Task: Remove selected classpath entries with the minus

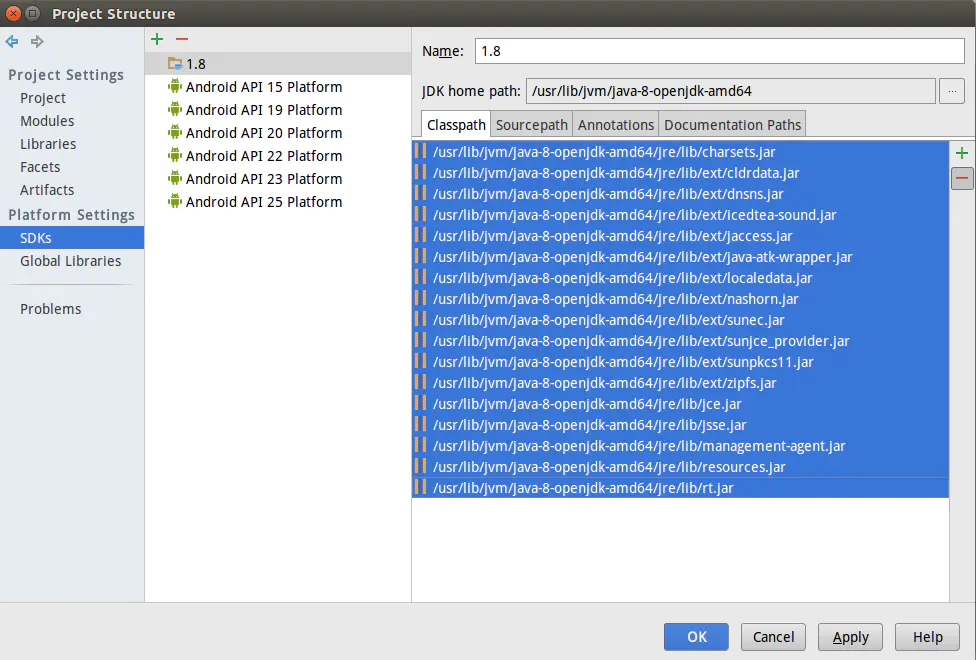Action: click(x=962, y=179)
